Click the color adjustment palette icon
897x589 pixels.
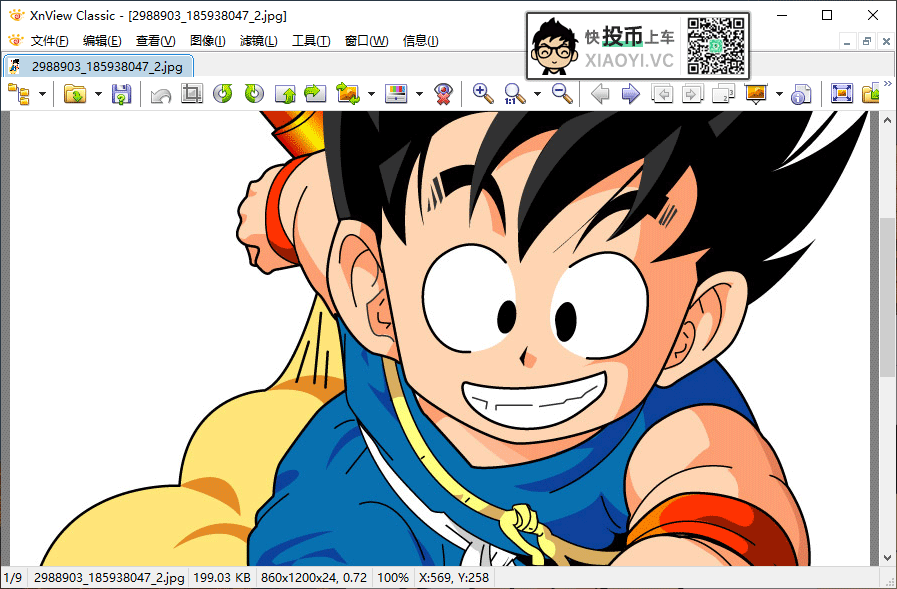396,94
